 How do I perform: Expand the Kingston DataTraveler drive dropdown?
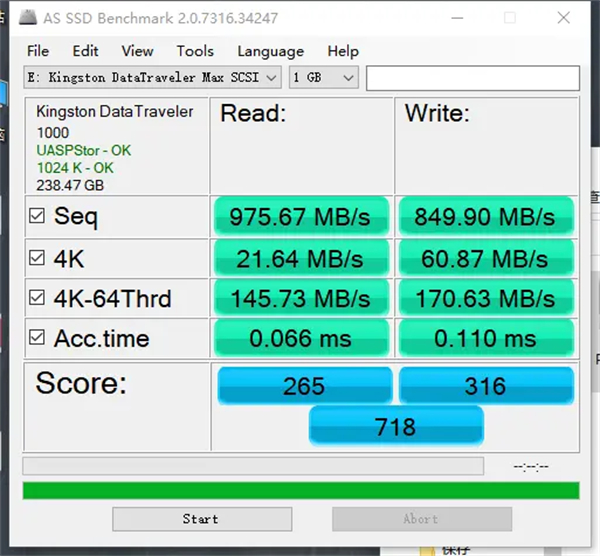click(x=152, y=78)
